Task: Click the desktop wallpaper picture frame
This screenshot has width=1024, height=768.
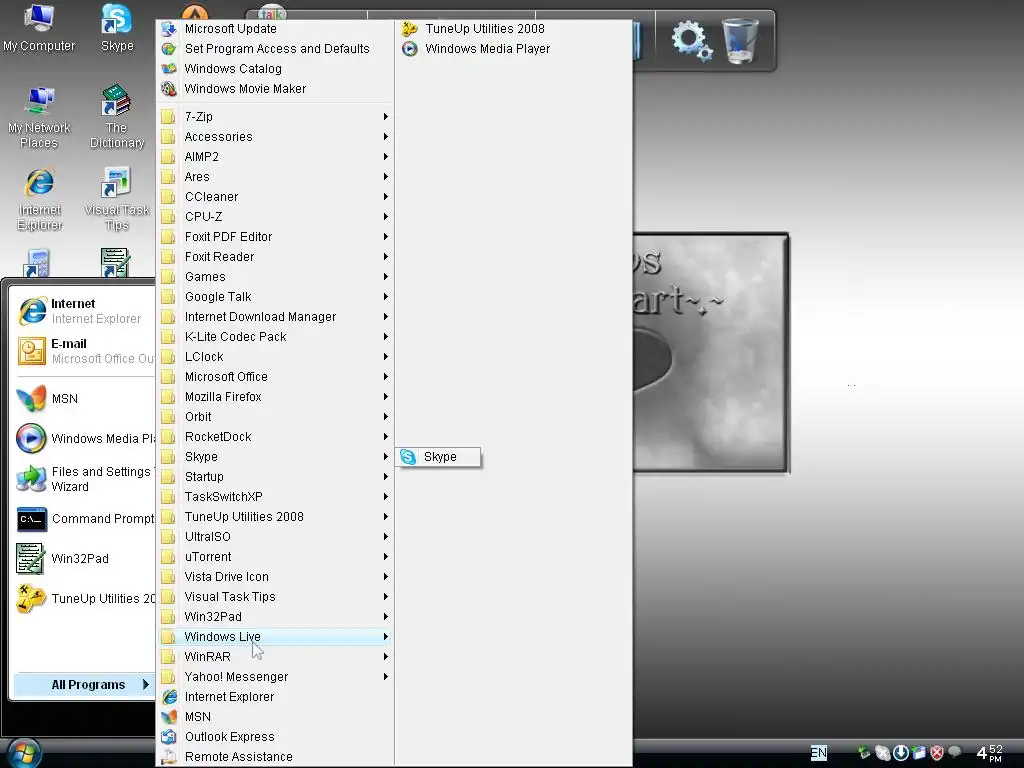Action: [711, 353]
